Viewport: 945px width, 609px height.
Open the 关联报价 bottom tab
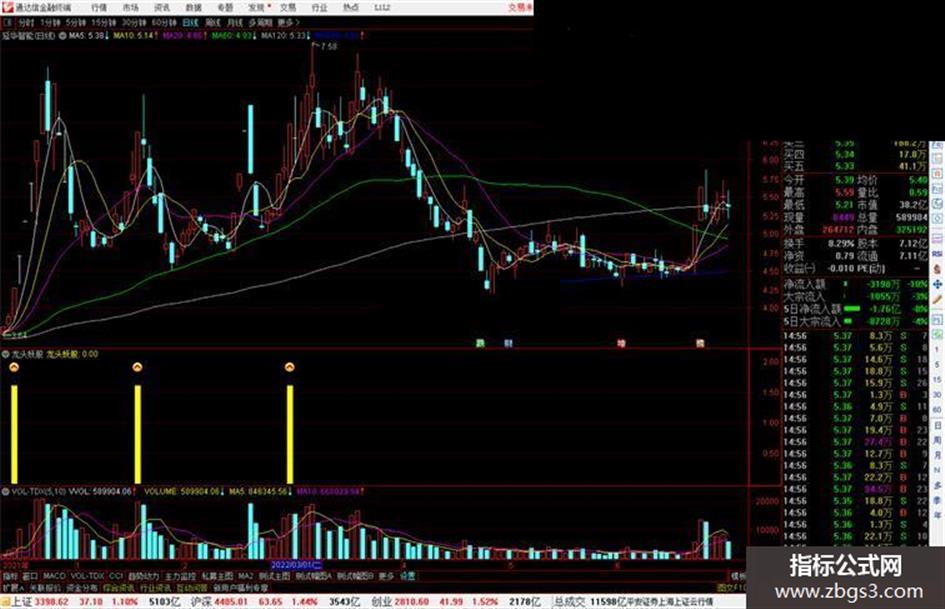click(x=45, y=587)
